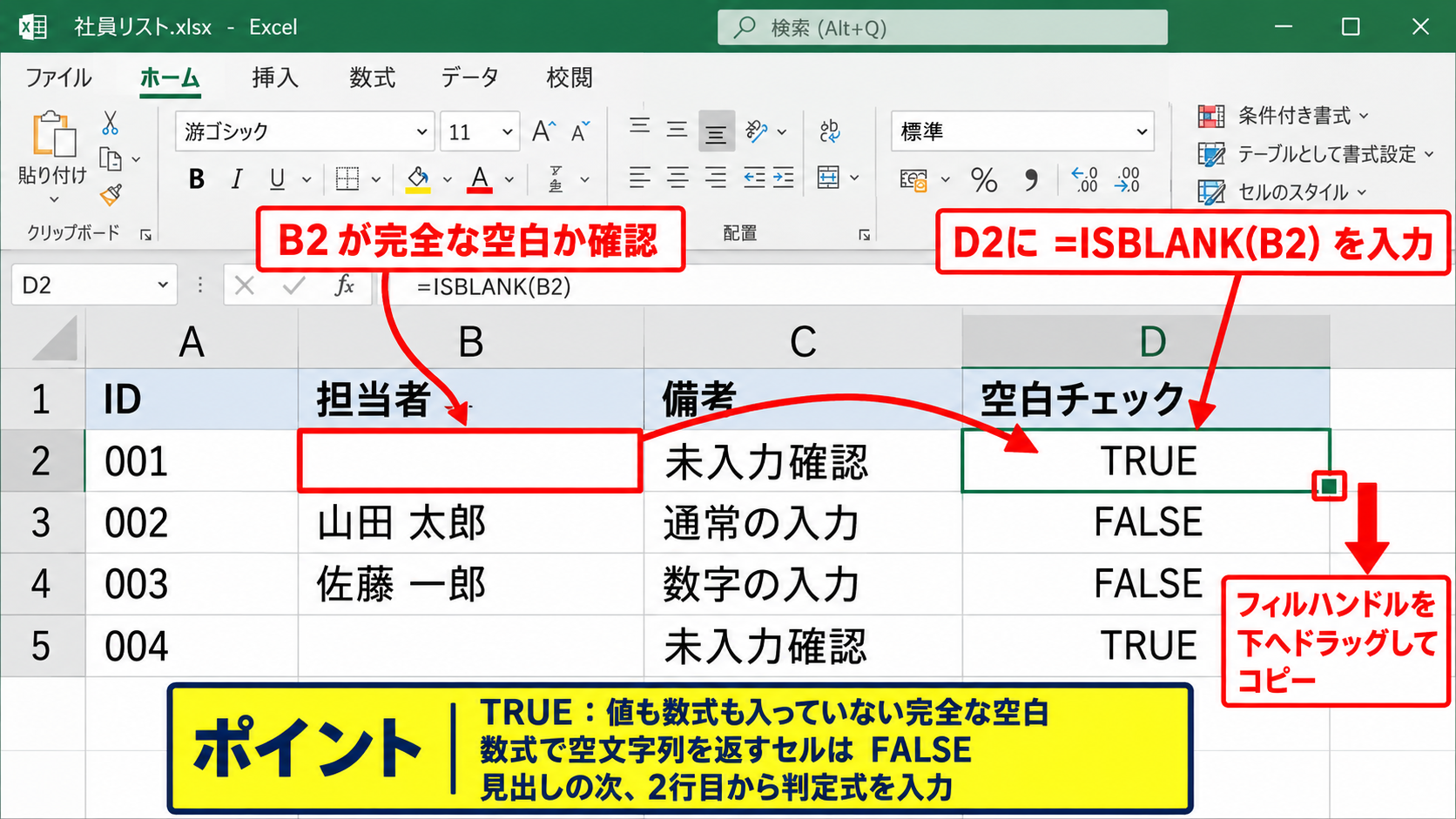Align text left

(640, 178)
